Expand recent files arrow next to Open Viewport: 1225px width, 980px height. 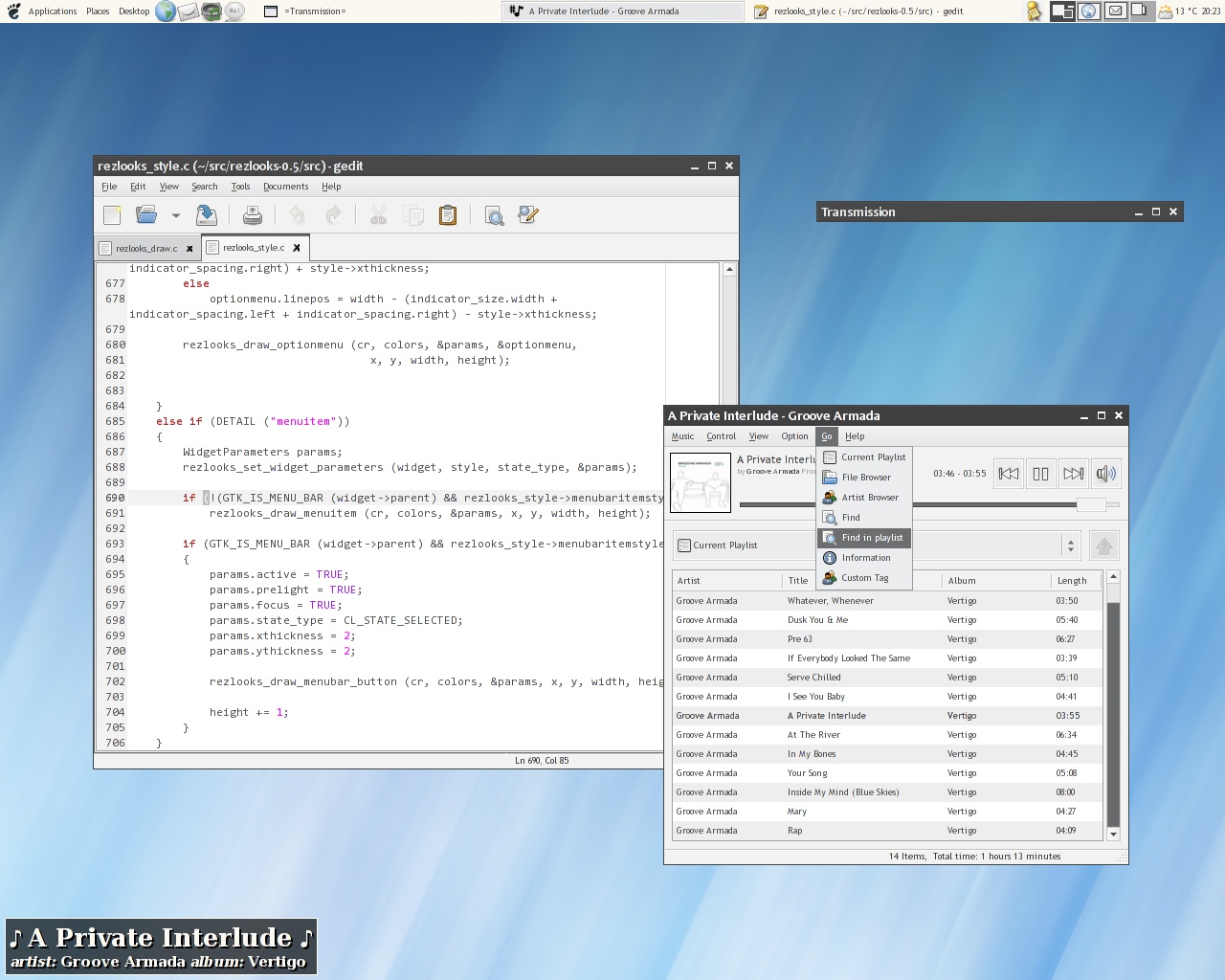point(176,215)
